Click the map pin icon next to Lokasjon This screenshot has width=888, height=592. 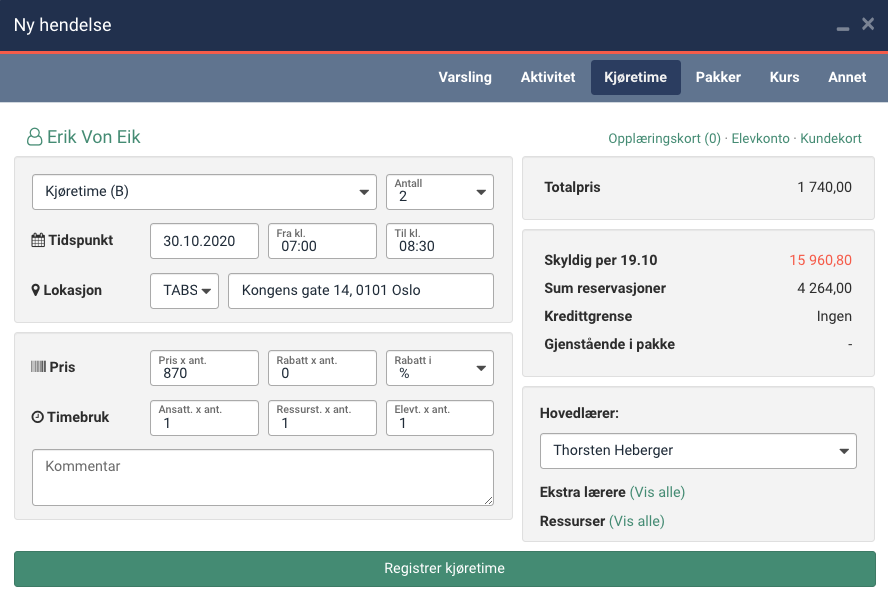click(x=36, y=290)
